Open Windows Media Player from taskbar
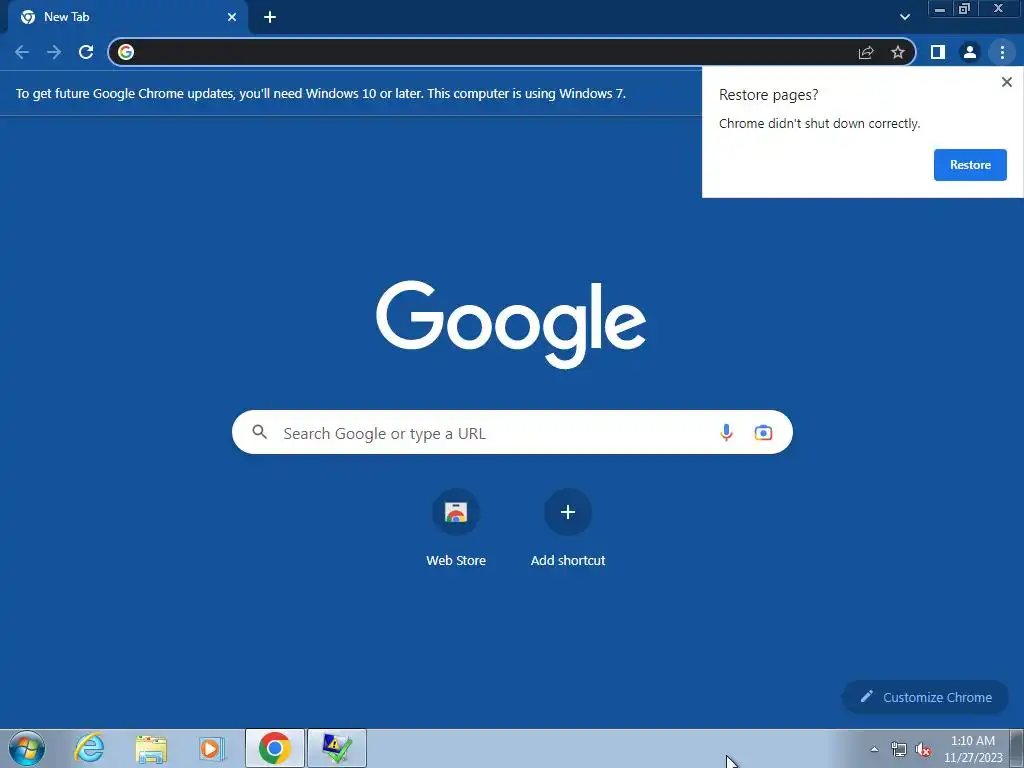The height and width of the screenshot is (768, 1024). (x=212, y=748)
